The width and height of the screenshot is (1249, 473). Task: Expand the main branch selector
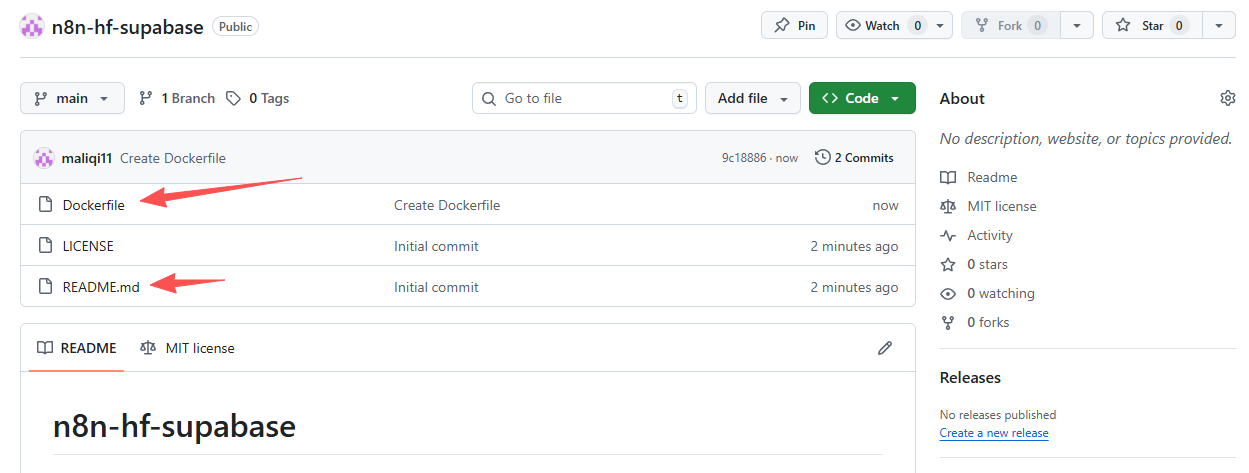pos(72,98)
